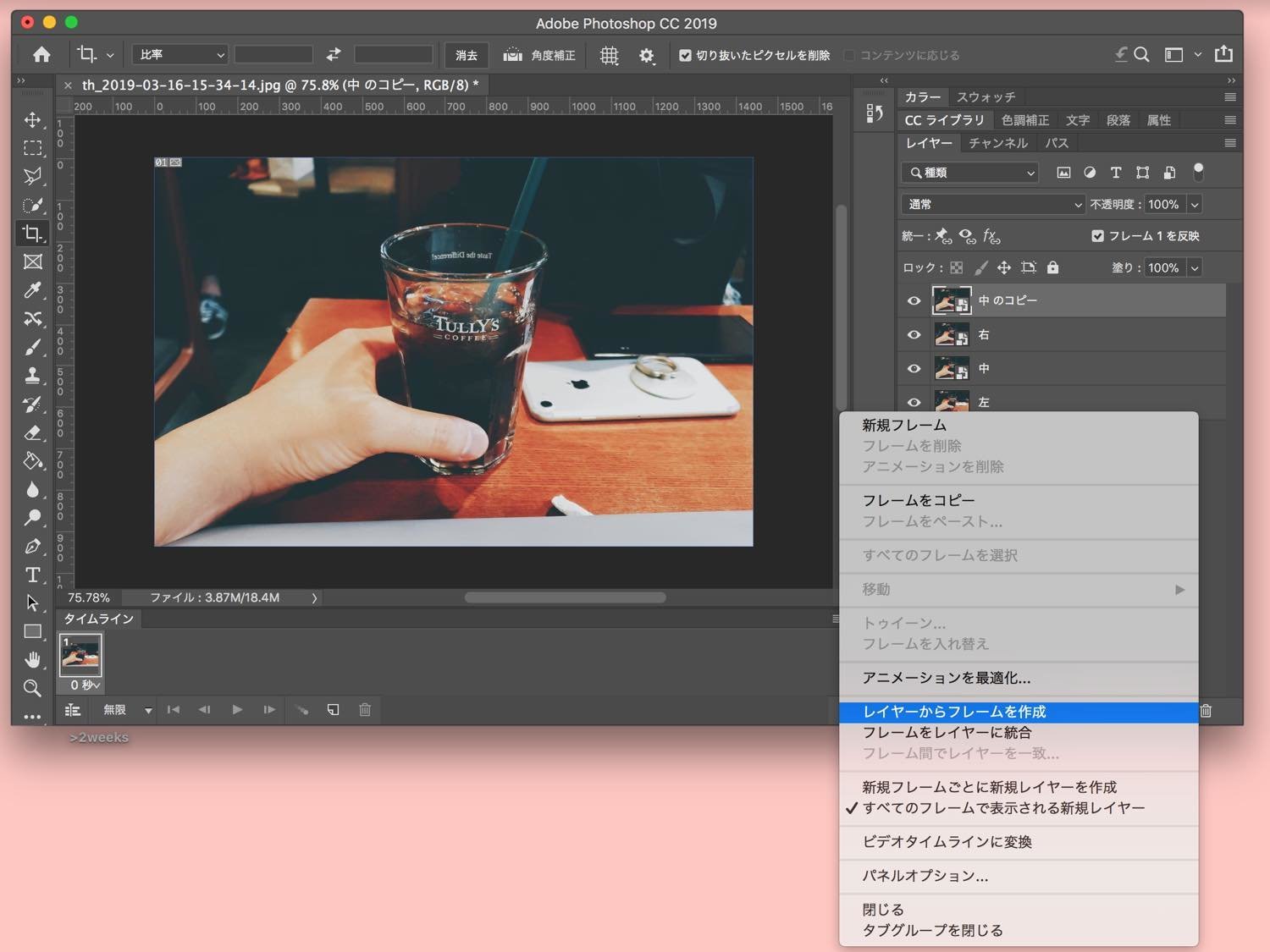Choose フレームをレイヤーに統合 menu item
The image size is (1270, 952).
click(1019, 733)
